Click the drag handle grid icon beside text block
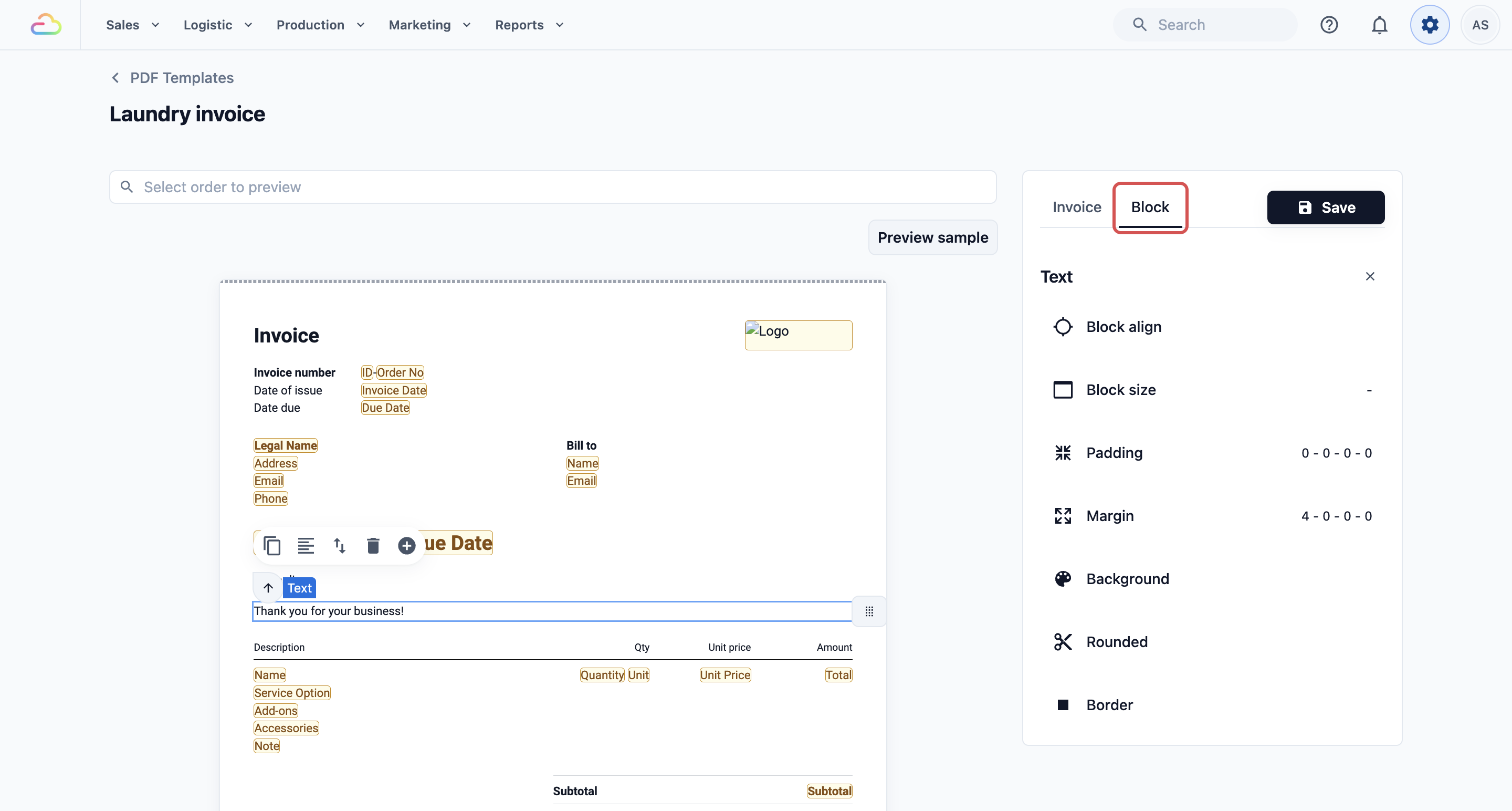This screenshot has height=811, width=1512. pos(869,611)
